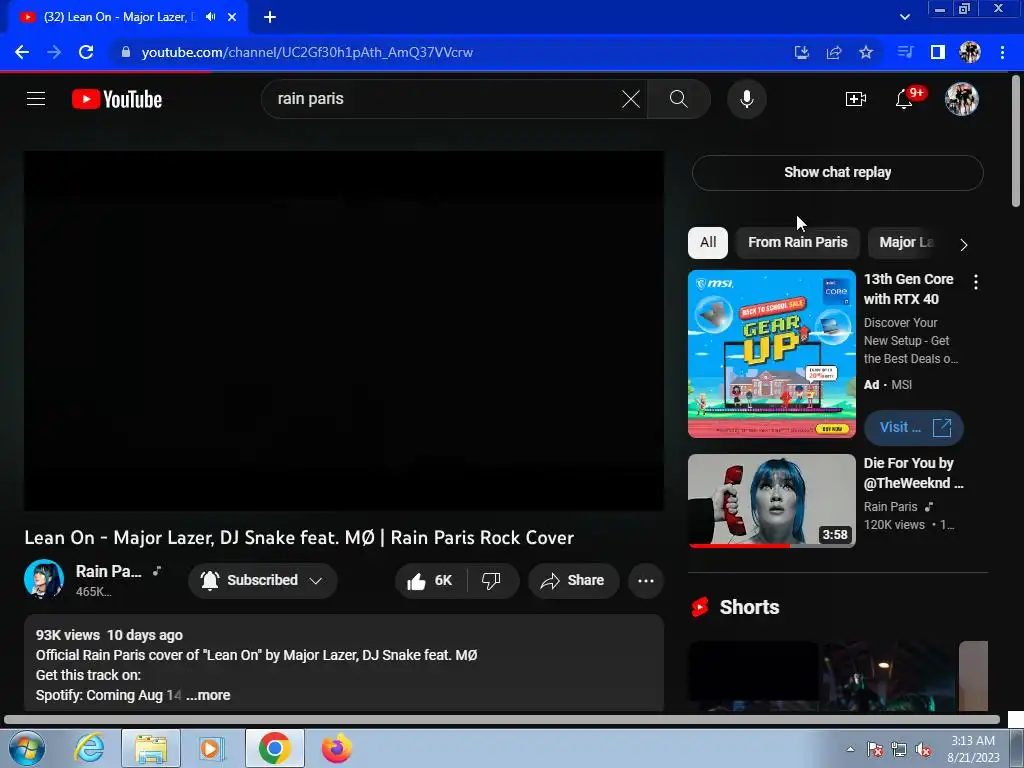This screenshot has height=768, width=1024.
Task: Click the URL address bar
Action: tap(451, 52)
